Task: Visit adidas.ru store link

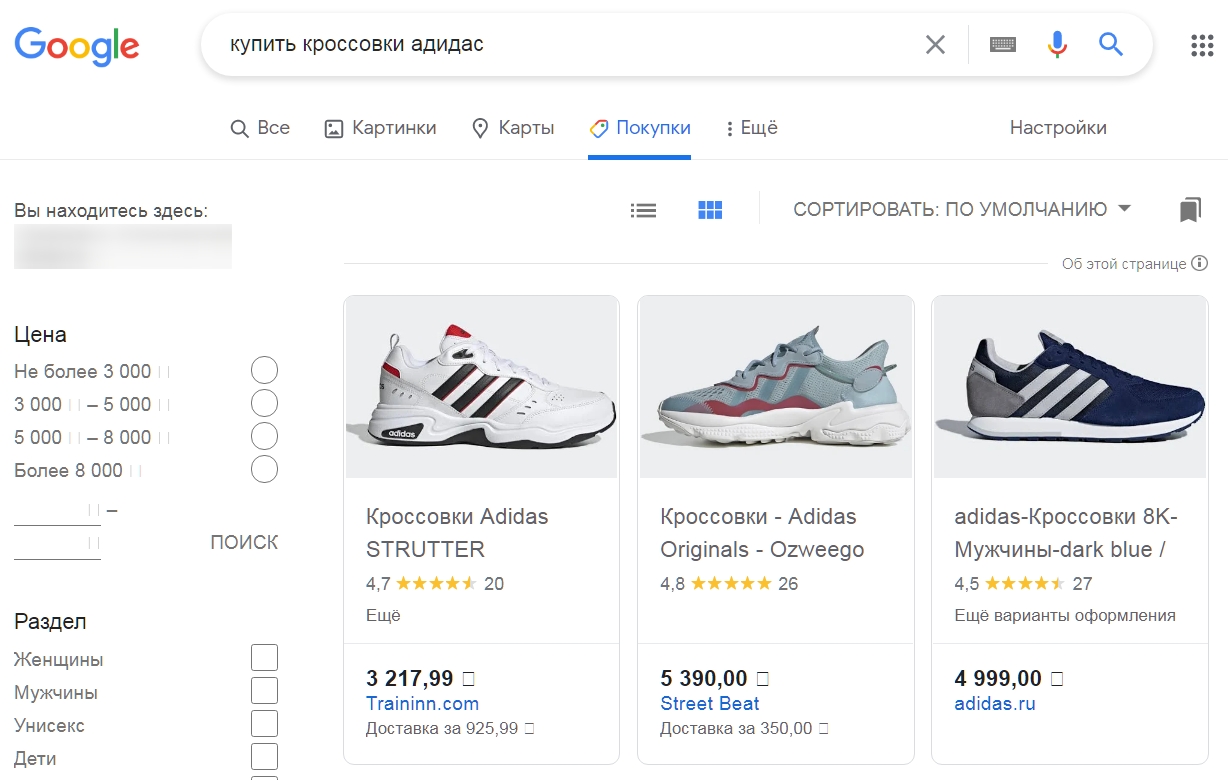Action: 995,703
